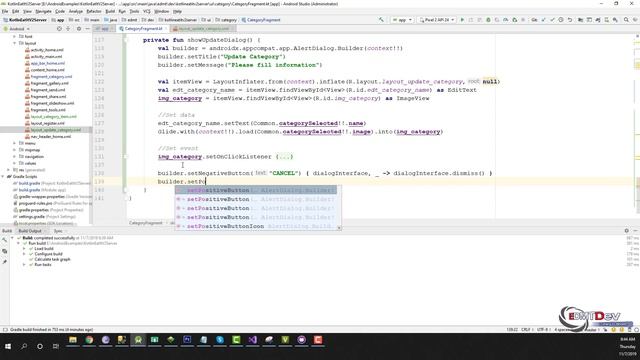Click line number 139 in the gutter
Image resolution: width=640 pixels, height=360 pixels.
tap(99, 182)
